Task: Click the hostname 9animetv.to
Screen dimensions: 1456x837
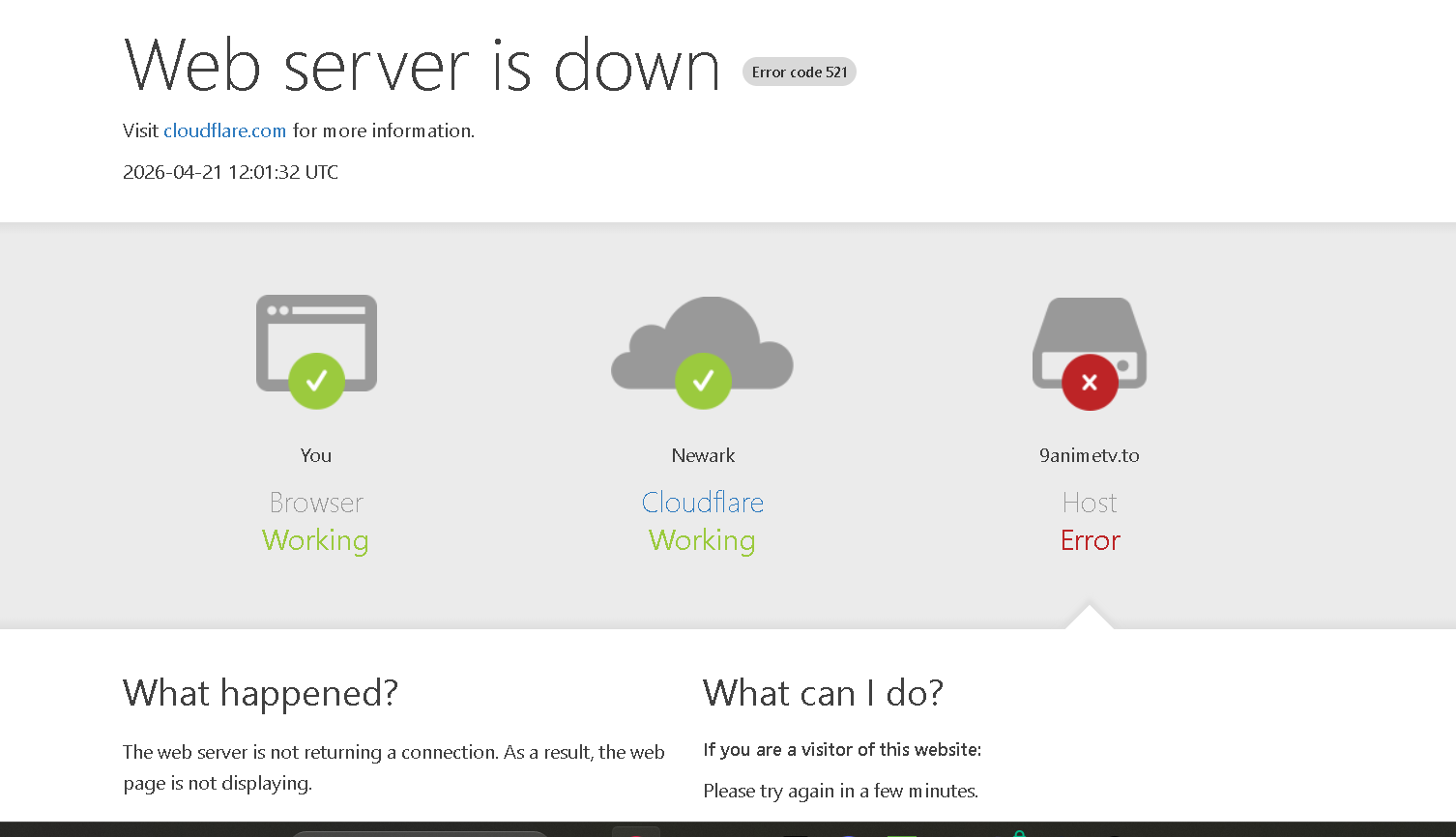Action: click(x=1090, y=455)
